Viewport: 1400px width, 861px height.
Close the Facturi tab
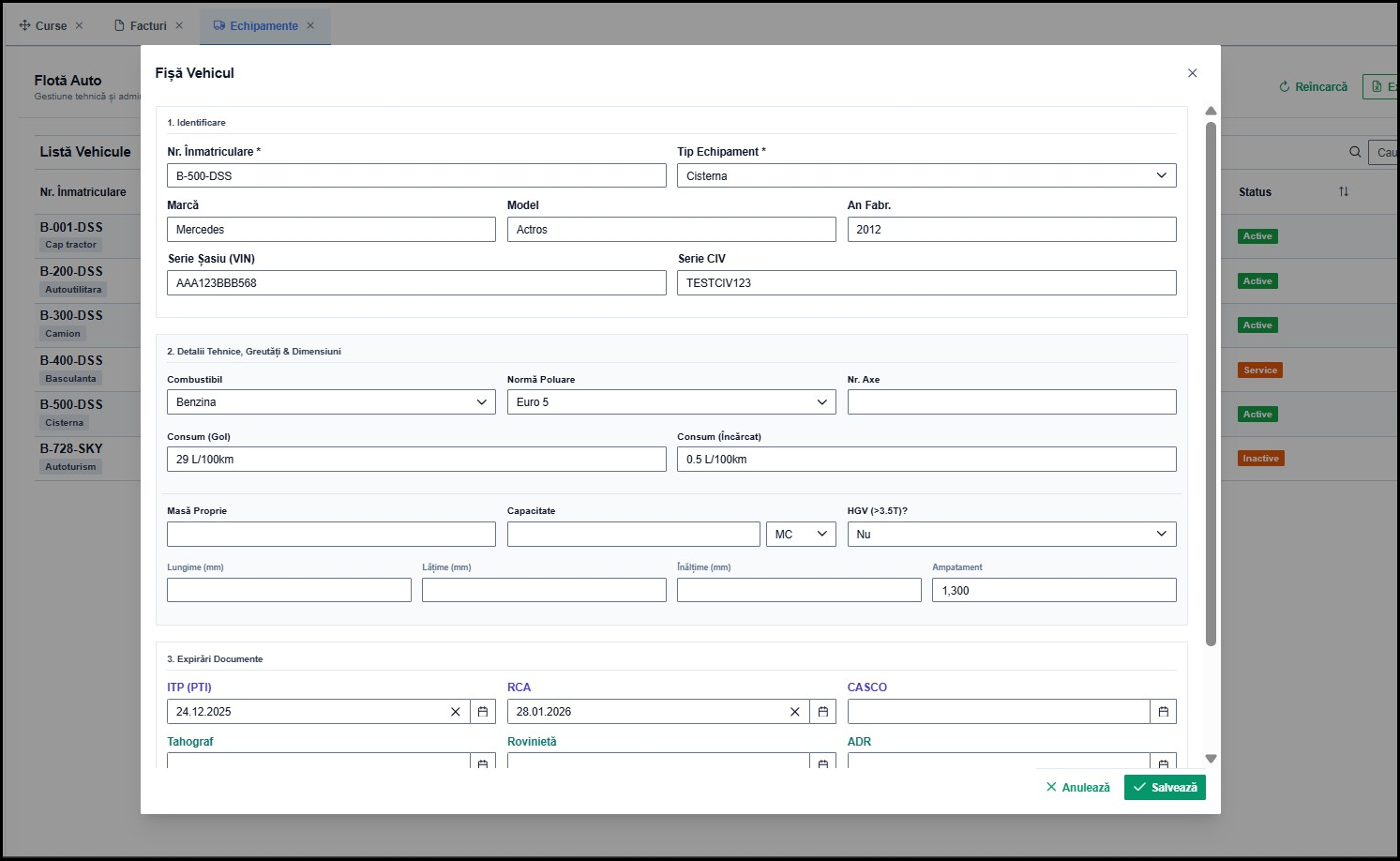point(179,26)
